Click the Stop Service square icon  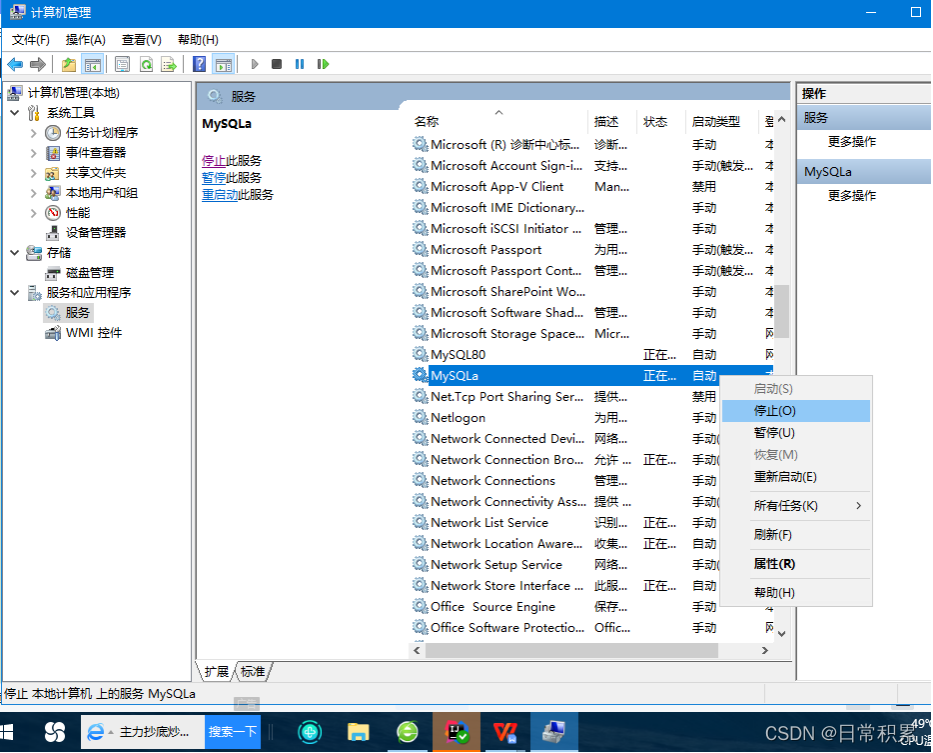(277, 64)
